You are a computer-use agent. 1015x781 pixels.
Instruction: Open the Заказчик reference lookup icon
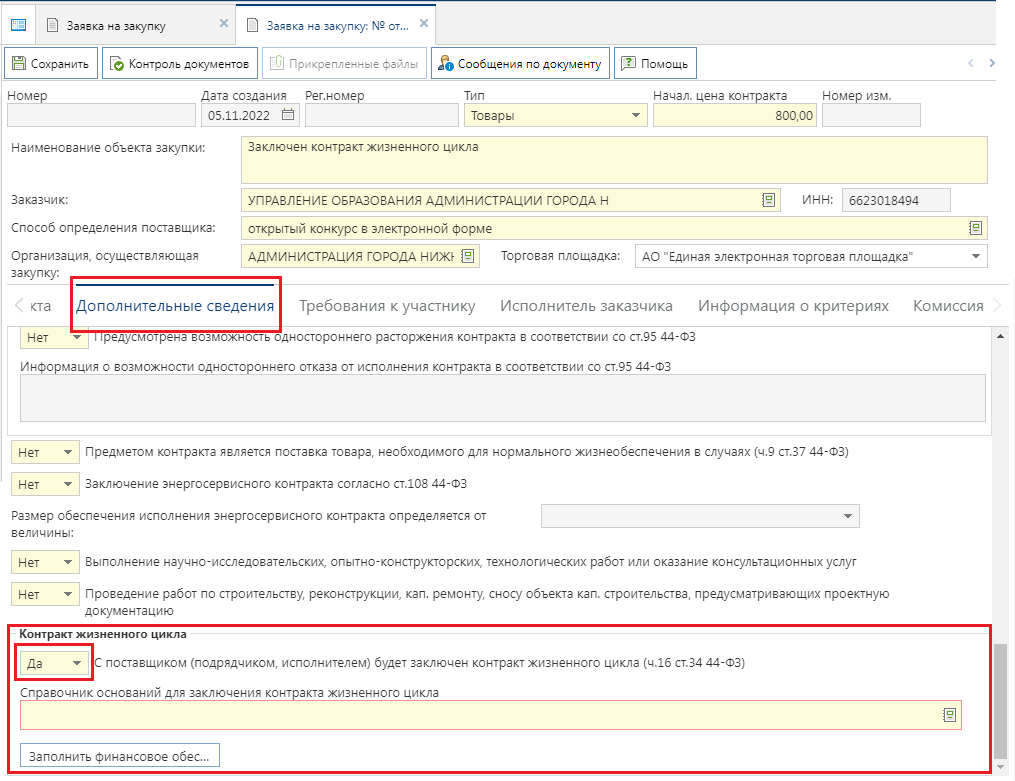(768, 200)
